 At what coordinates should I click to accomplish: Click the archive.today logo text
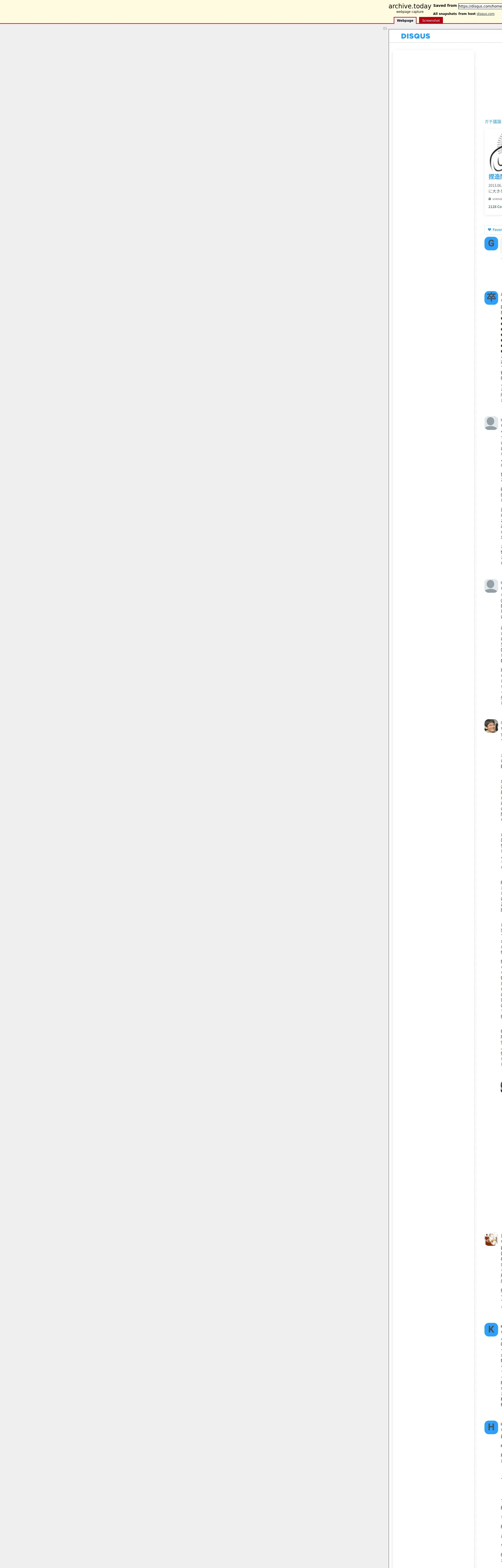(409, 6)
